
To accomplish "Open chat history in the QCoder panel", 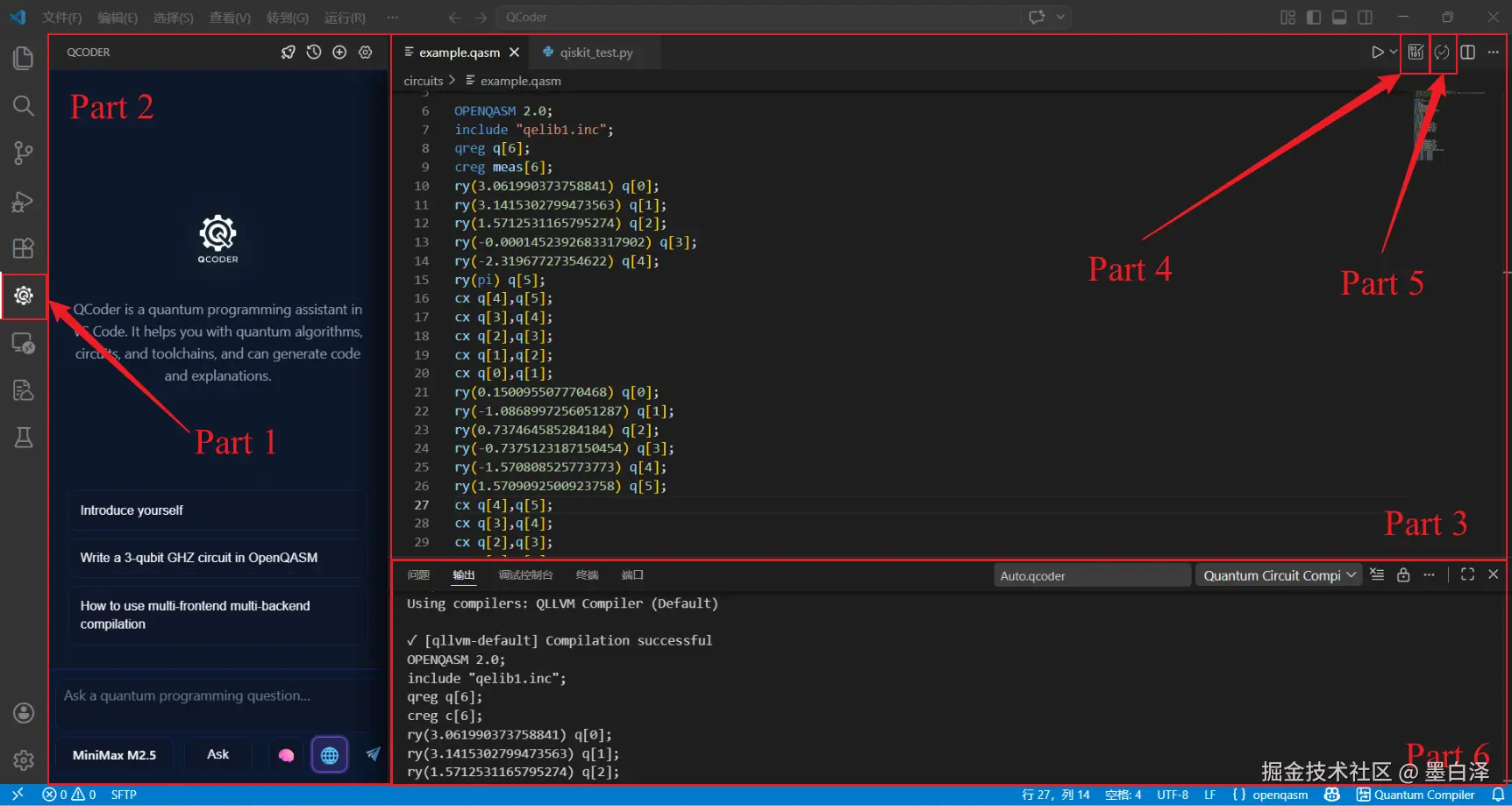I will point(314,53).
